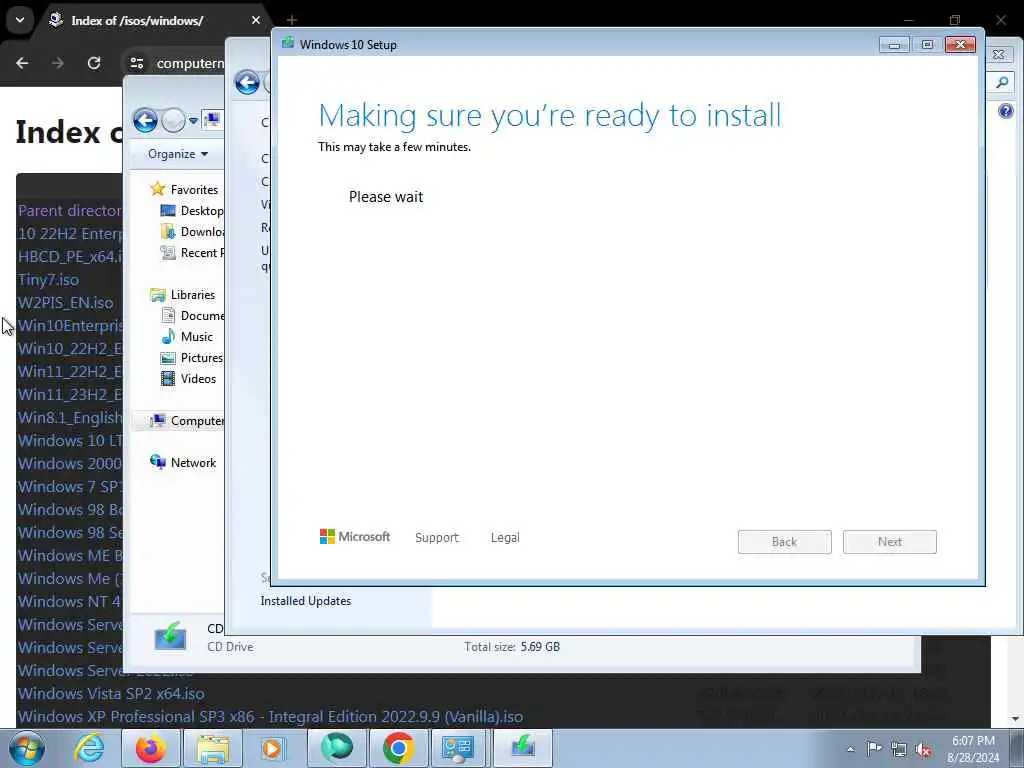Open the muted volume tray icon

click(923, 750)
